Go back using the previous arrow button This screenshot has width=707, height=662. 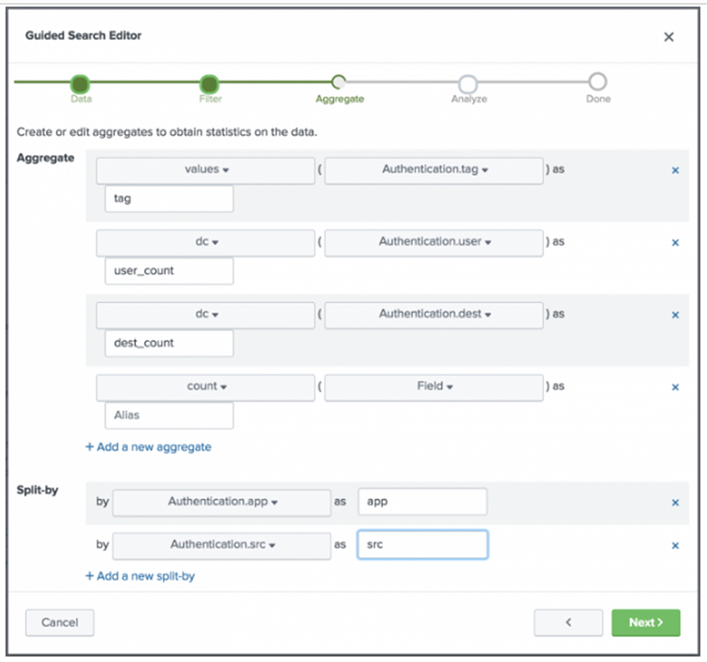[568, 622]
